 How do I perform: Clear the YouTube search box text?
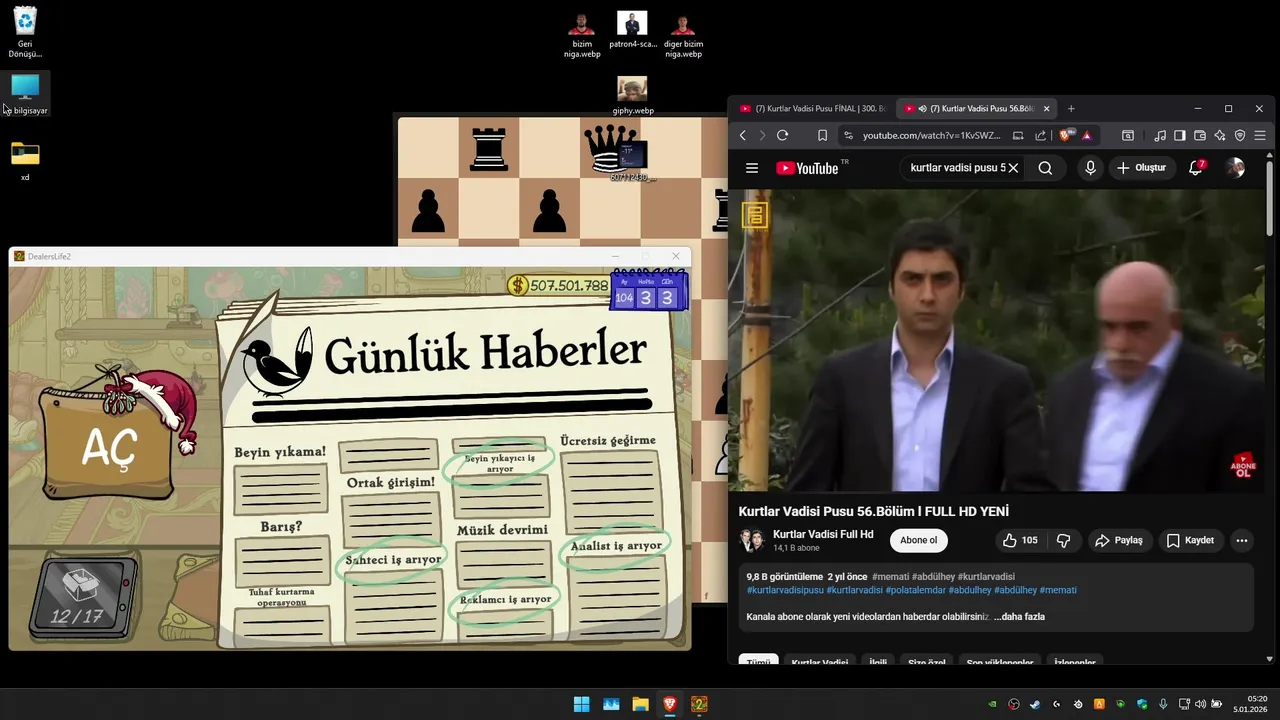click(x=1013, y=168)
